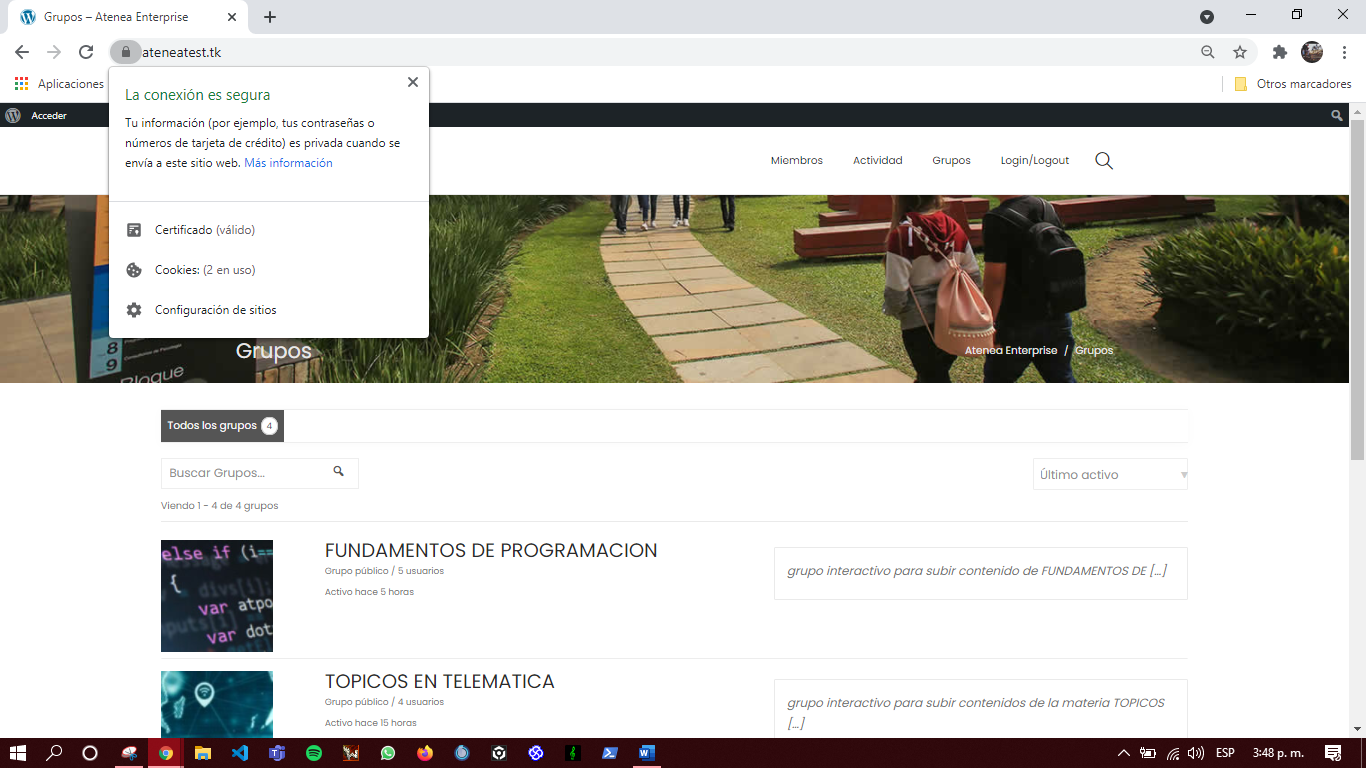Launch Spotify from the taskbar
The height and width of the screenshot is (768, 1366).
coord(314,755)
